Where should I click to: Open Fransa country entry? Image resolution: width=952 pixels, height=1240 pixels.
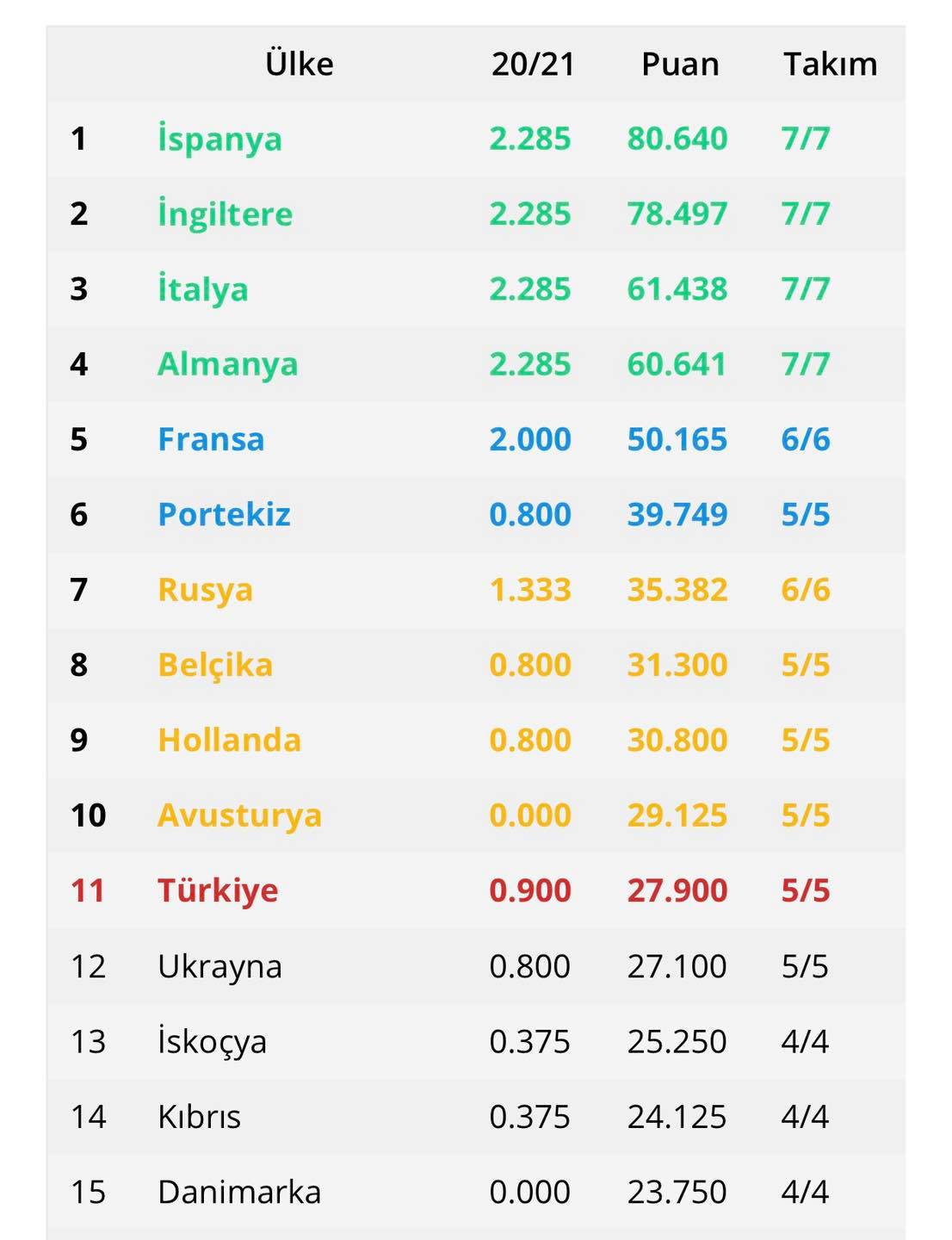211,439
